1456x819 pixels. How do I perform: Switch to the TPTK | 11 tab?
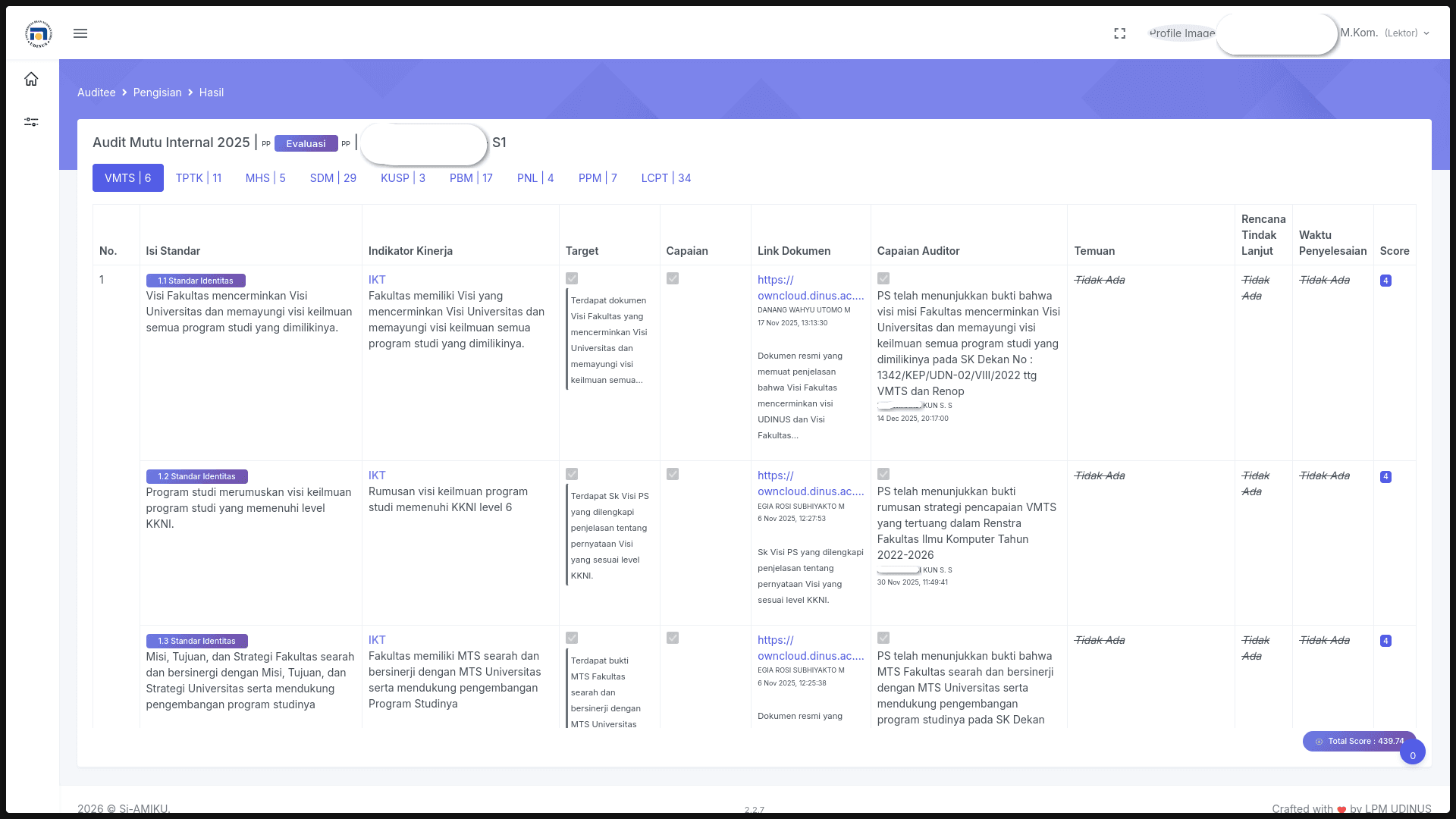point(199,178)
